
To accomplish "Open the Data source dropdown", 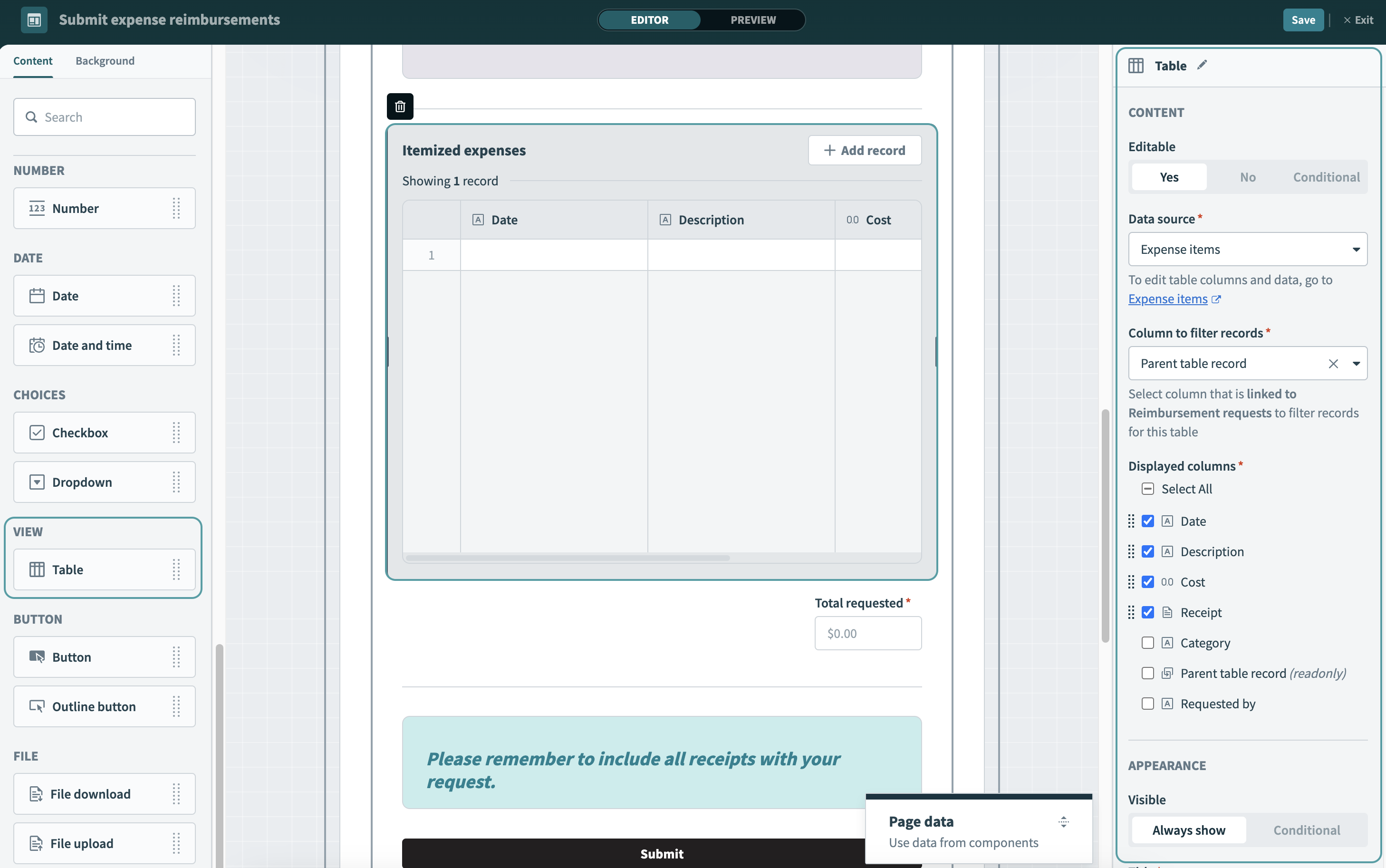I will 1247,249.
